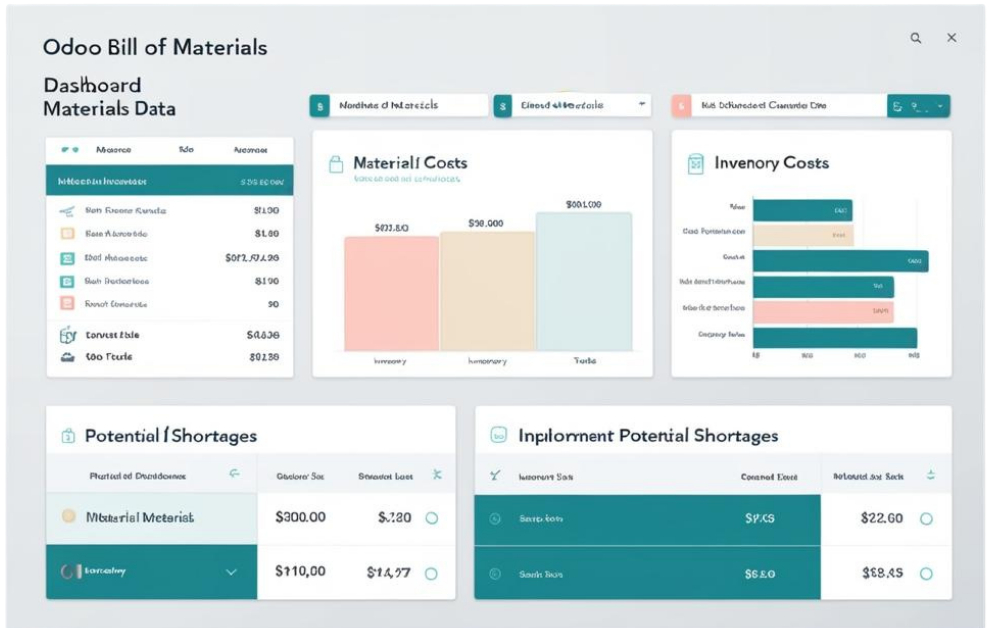Switch to the Dashboard heading area
Image resolution: width=989 pixels, height=628 pixels.
click(94, 85)
